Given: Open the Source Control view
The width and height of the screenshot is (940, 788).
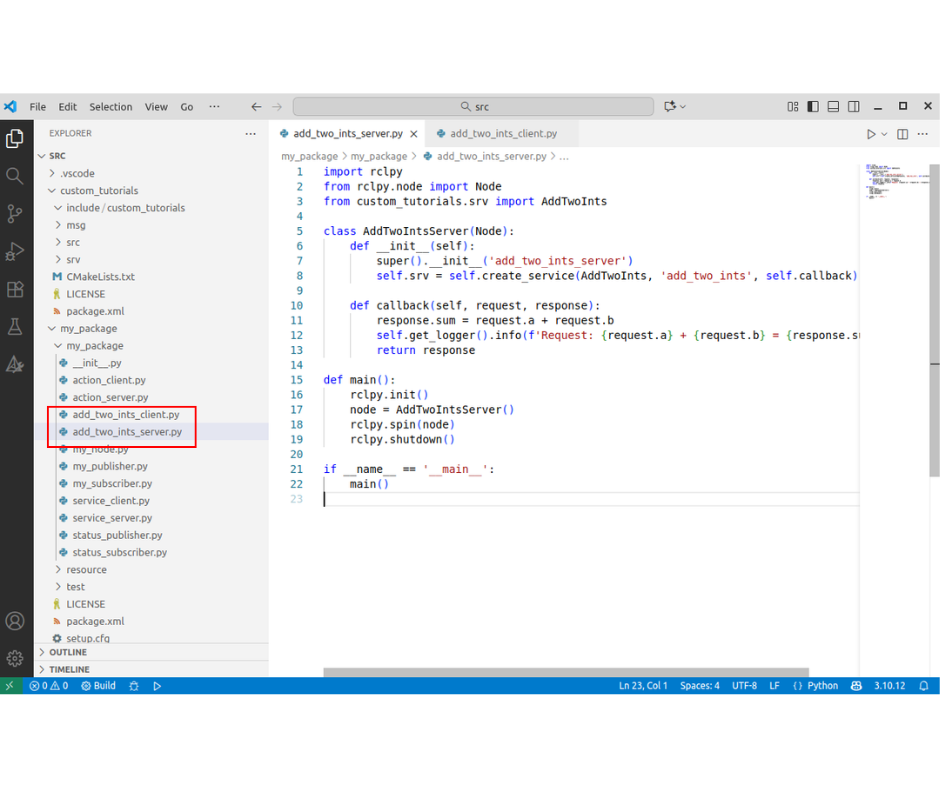Looking at the screenshot, I should point(15,213).
